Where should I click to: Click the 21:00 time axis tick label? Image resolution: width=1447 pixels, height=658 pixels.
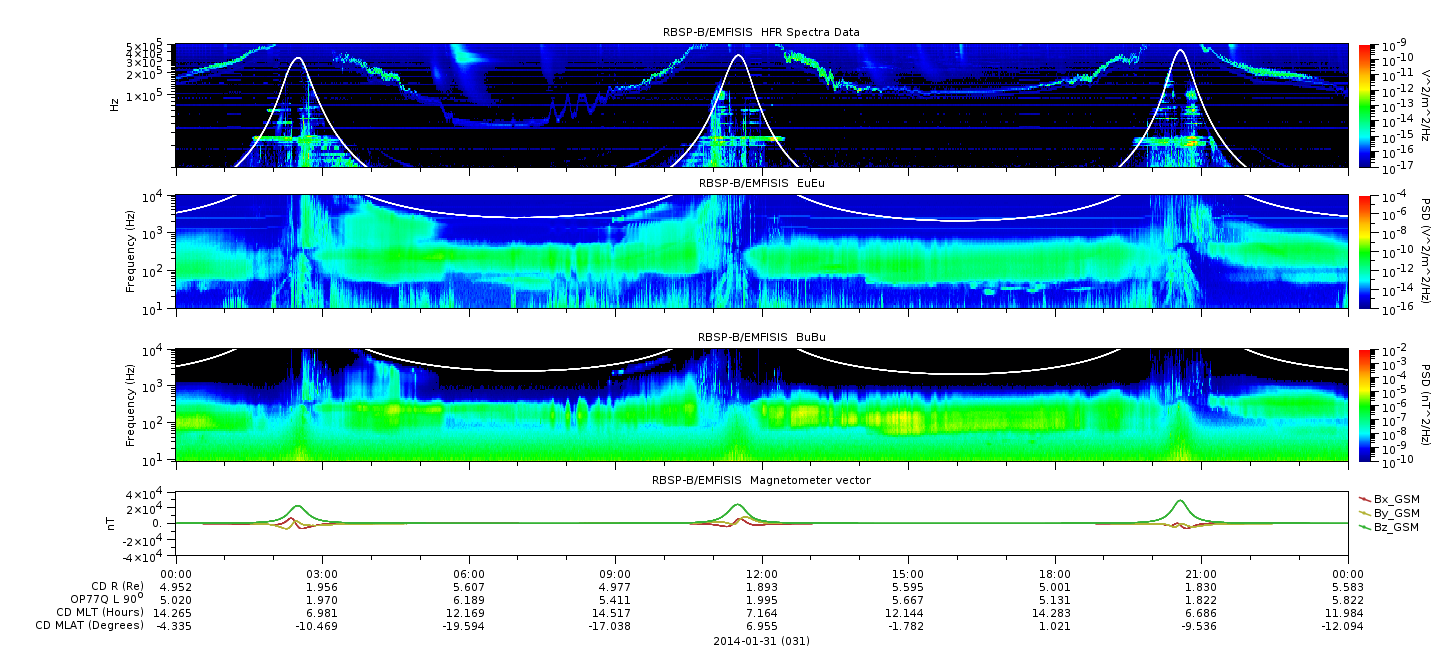[1201, 573]
